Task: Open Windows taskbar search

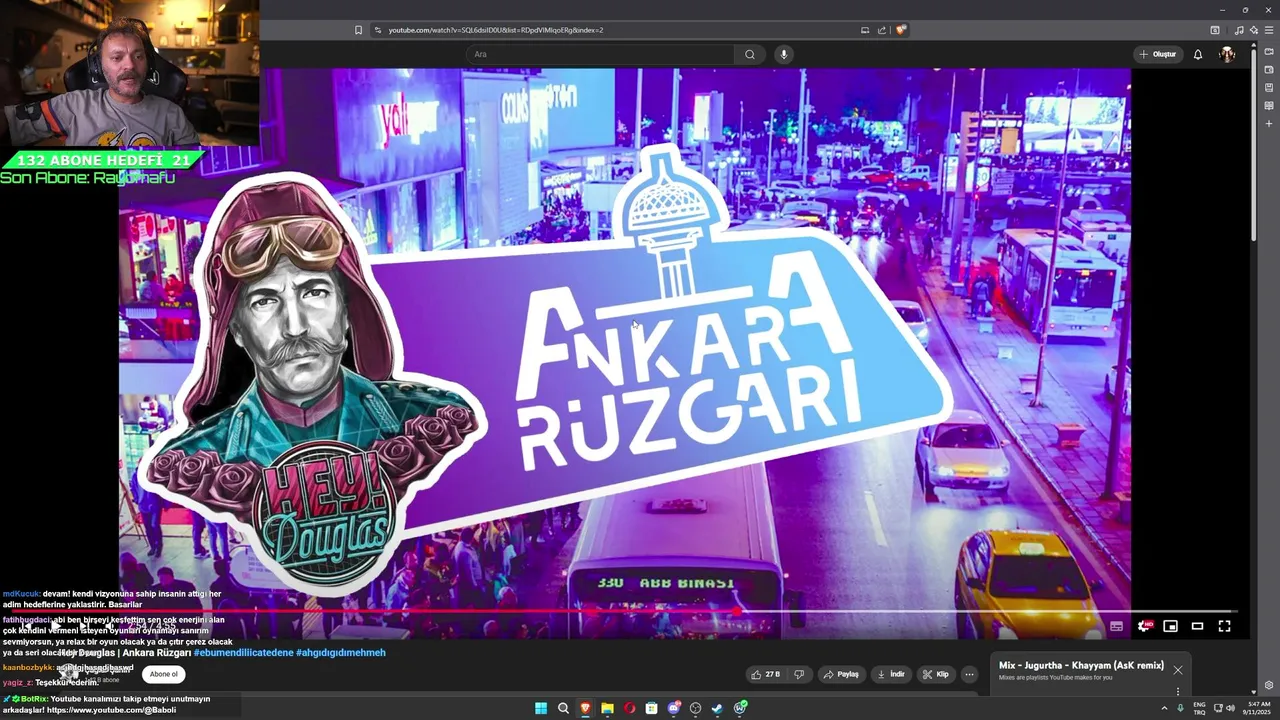Action: (563, 708)
